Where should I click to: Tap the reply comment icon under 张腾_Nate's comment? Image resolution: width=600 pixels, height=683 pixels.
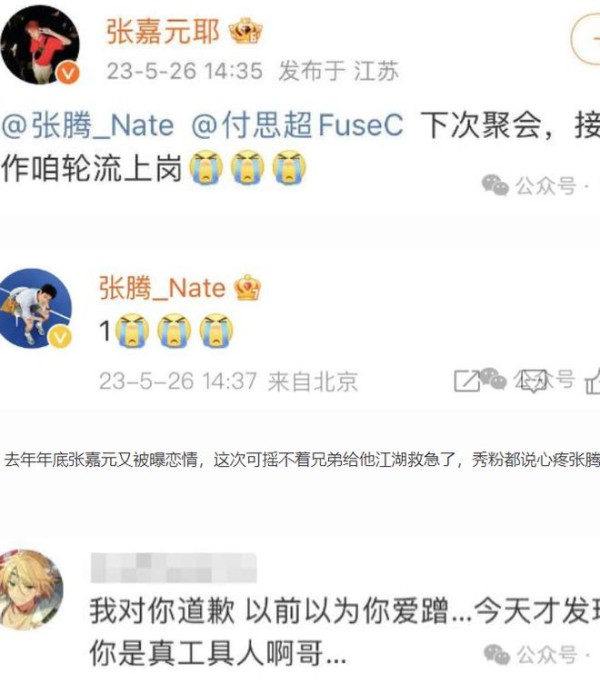534,381
